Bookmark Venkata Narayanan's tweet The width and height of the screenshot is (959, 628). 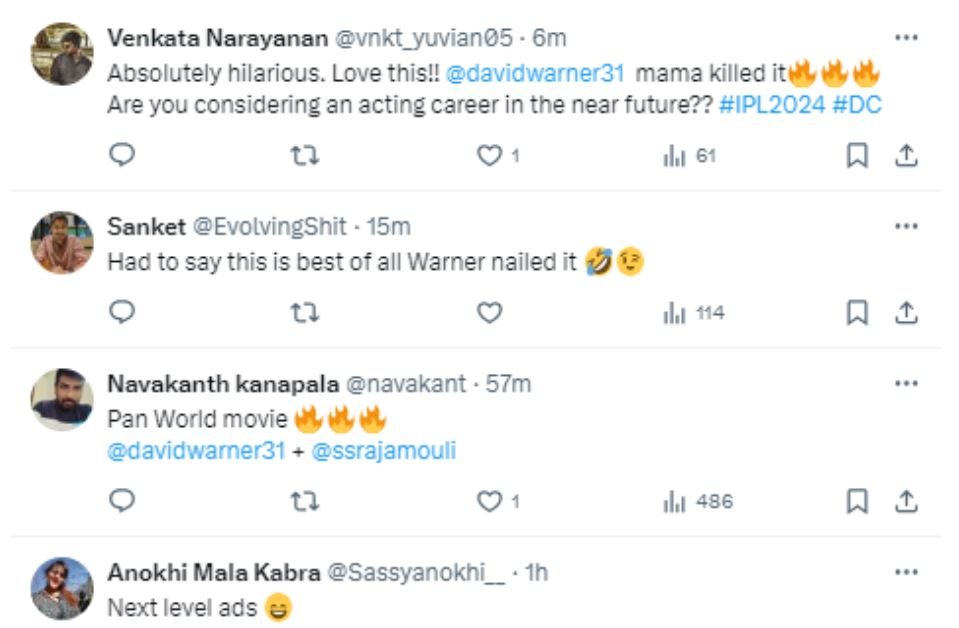857,155
